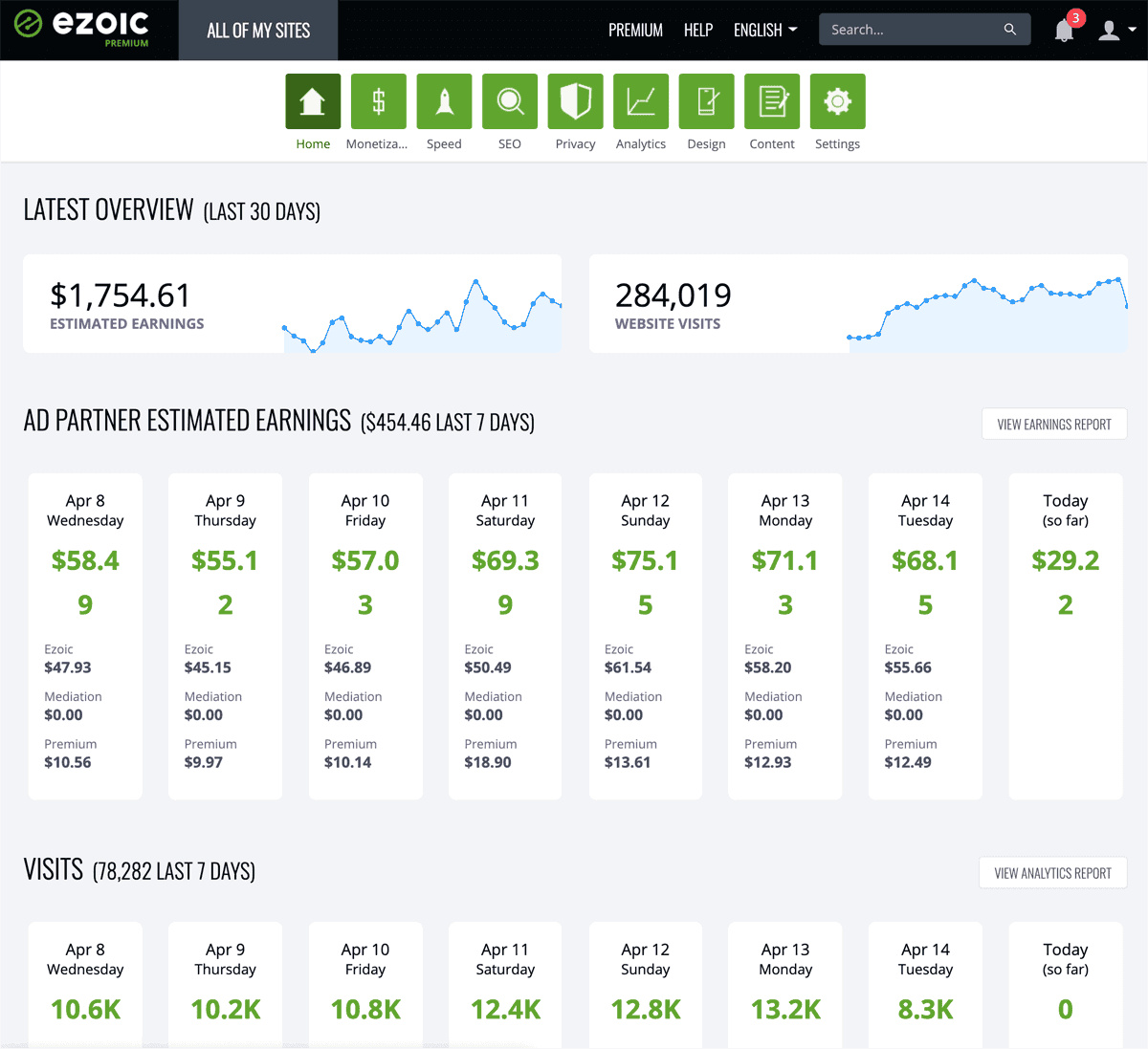This screenshot has height=1049, width=1148.
Task: Click the Ad Partner Estimated Earnings heading
Action: coord(279,421)
